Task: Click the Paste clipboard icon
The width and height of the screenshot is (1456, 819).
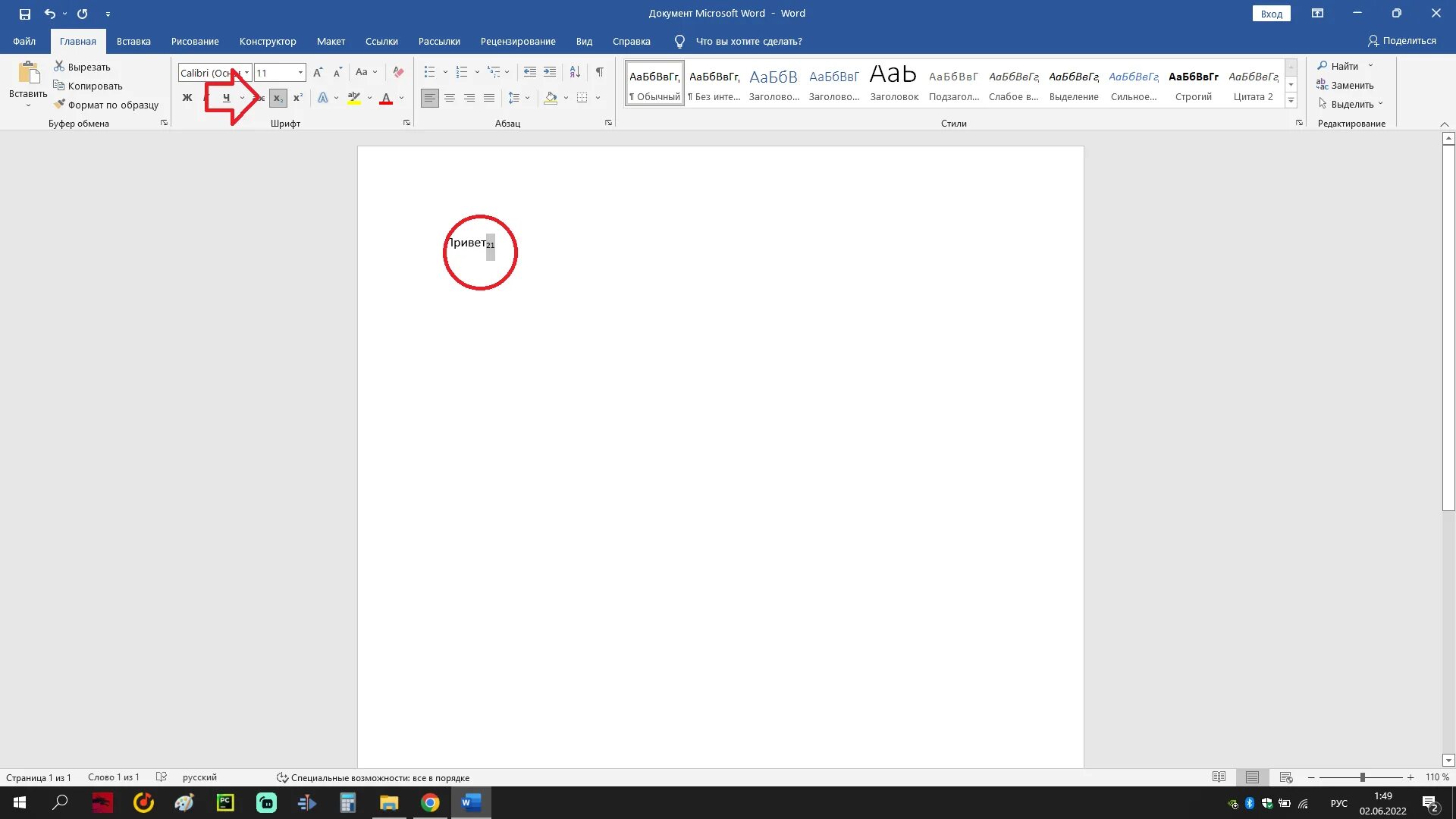Action: click(x=28, y=74)
